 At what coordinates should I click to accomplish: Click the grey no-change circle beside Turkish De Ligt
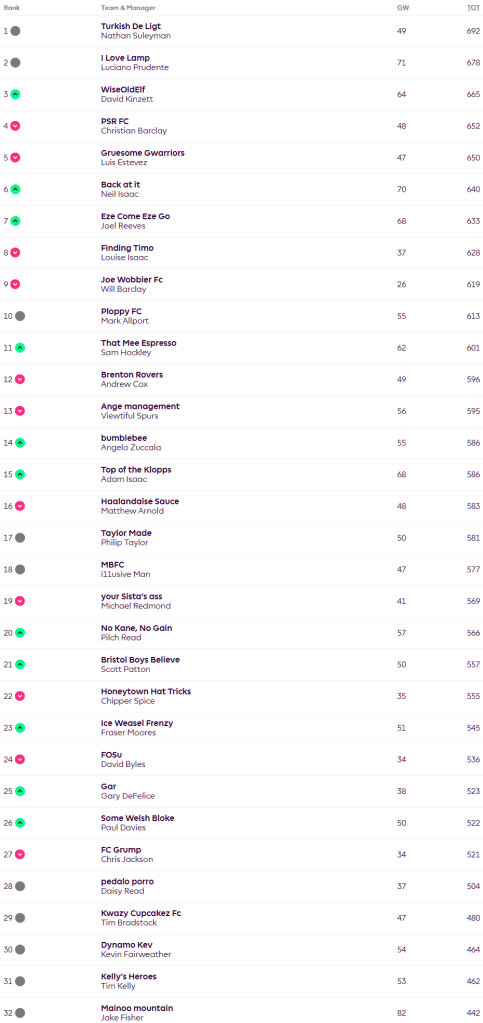(x=15, y=31)
